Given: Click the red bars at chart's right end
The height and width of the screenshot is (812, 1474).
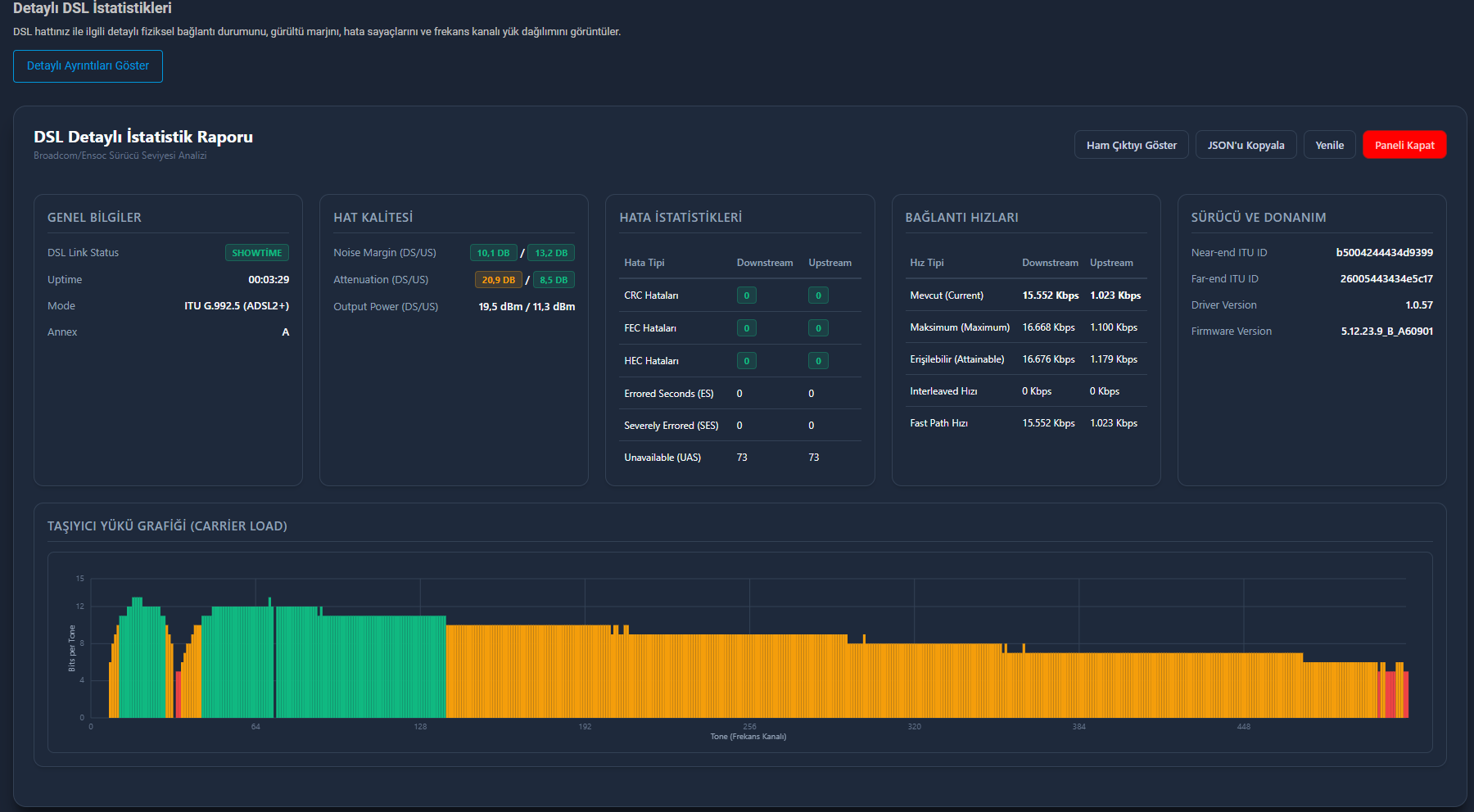Looking at the screenshot, I should point(1397,694).
